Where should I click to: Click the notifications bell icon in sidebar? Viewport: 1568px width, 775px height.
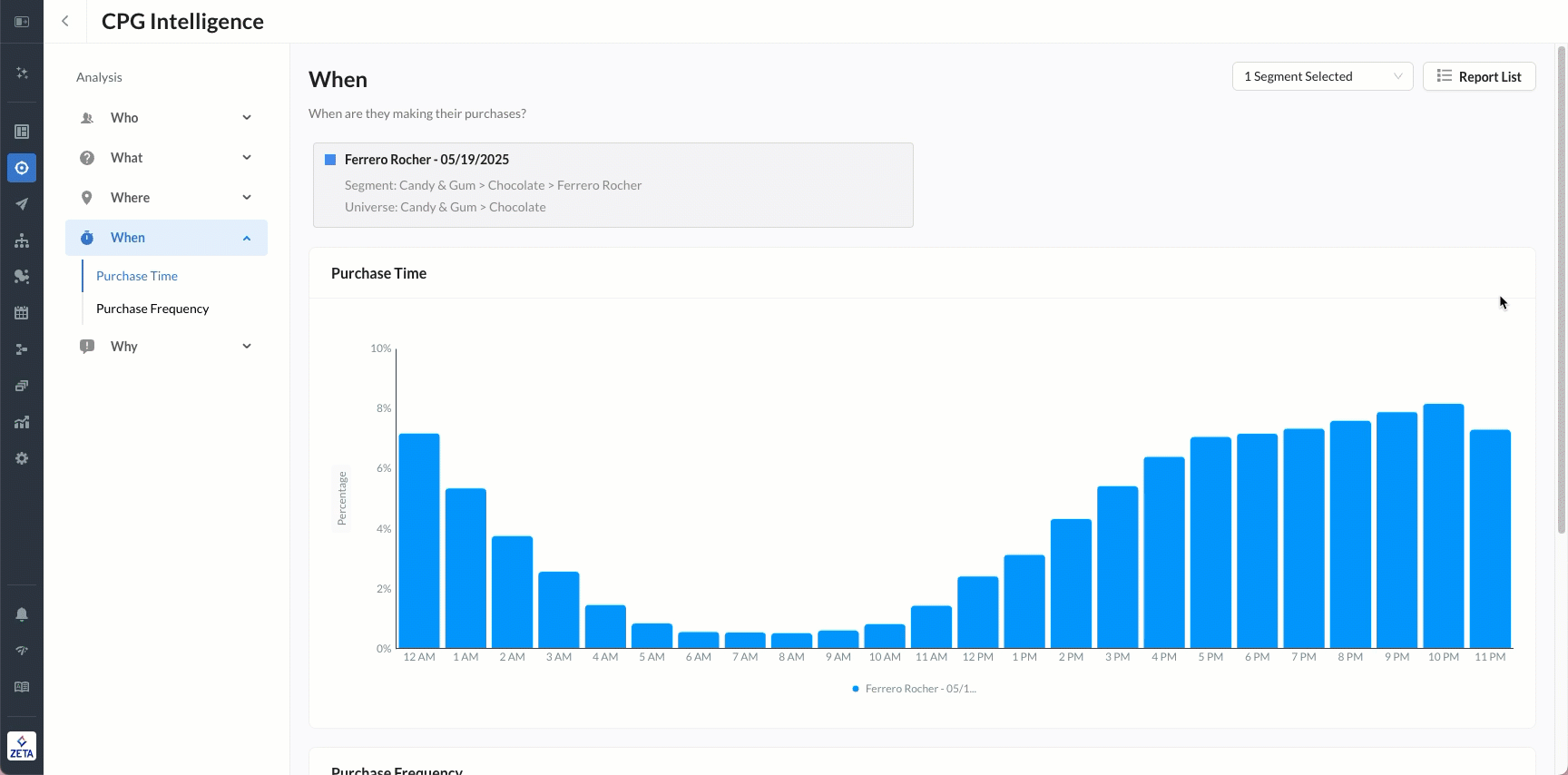point(22,614)
